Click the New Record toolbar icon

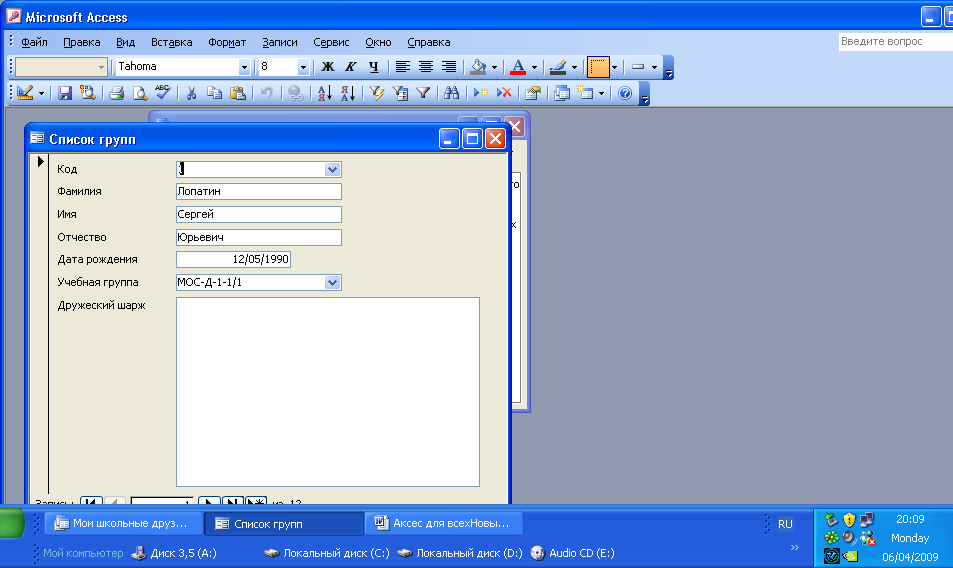481,93
